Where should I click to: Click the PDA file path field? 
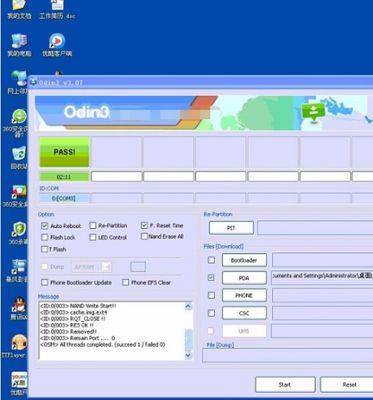point(322,278)
